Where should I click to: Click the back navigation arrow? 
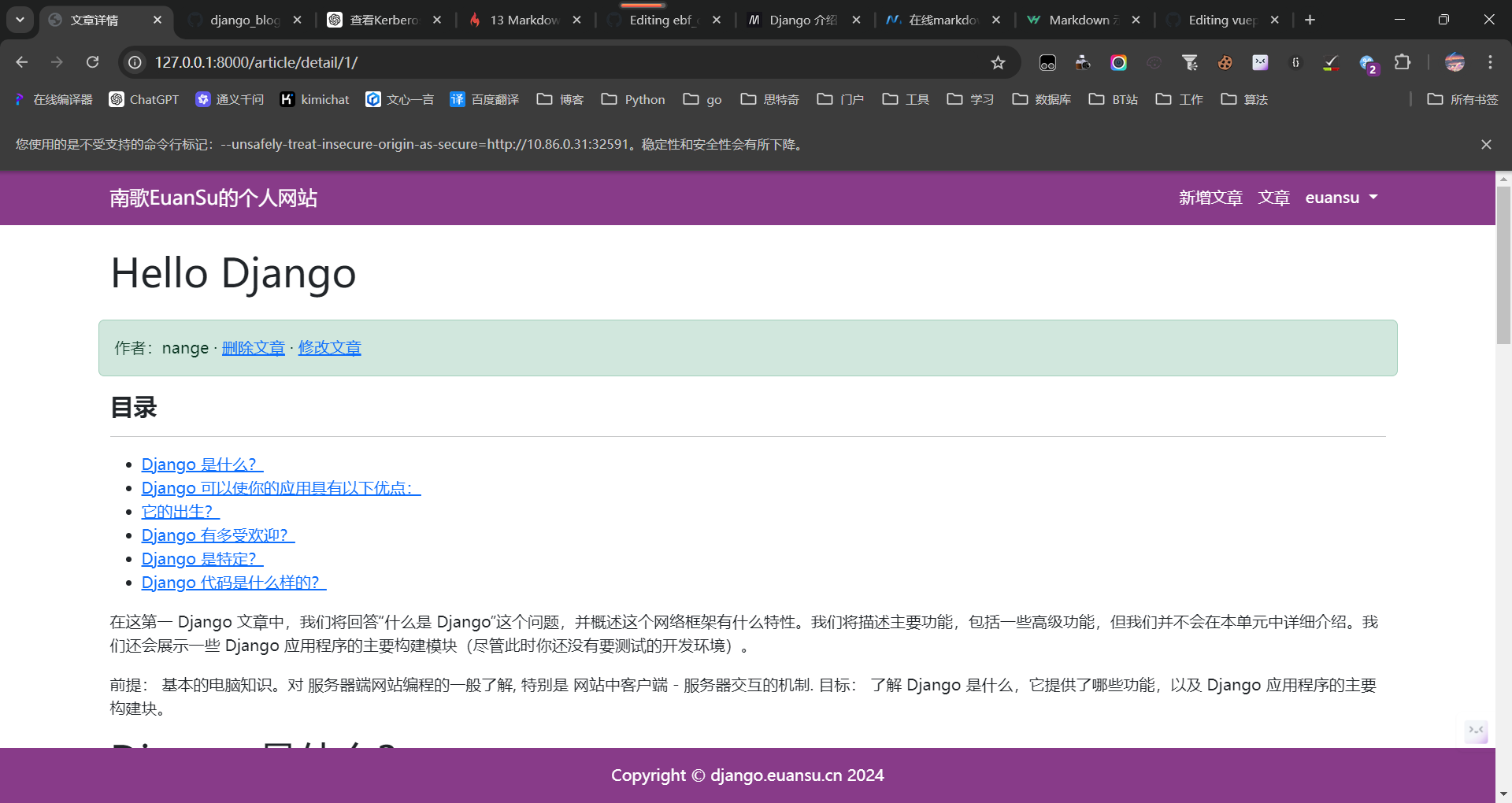pos(22,62)
